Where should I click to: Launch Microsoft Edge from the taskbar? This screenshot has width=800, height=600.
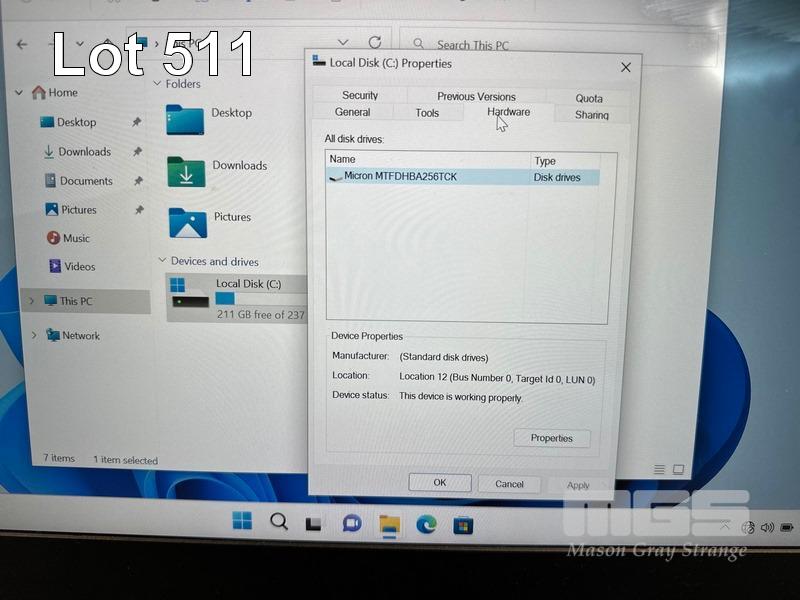(426, 525)
